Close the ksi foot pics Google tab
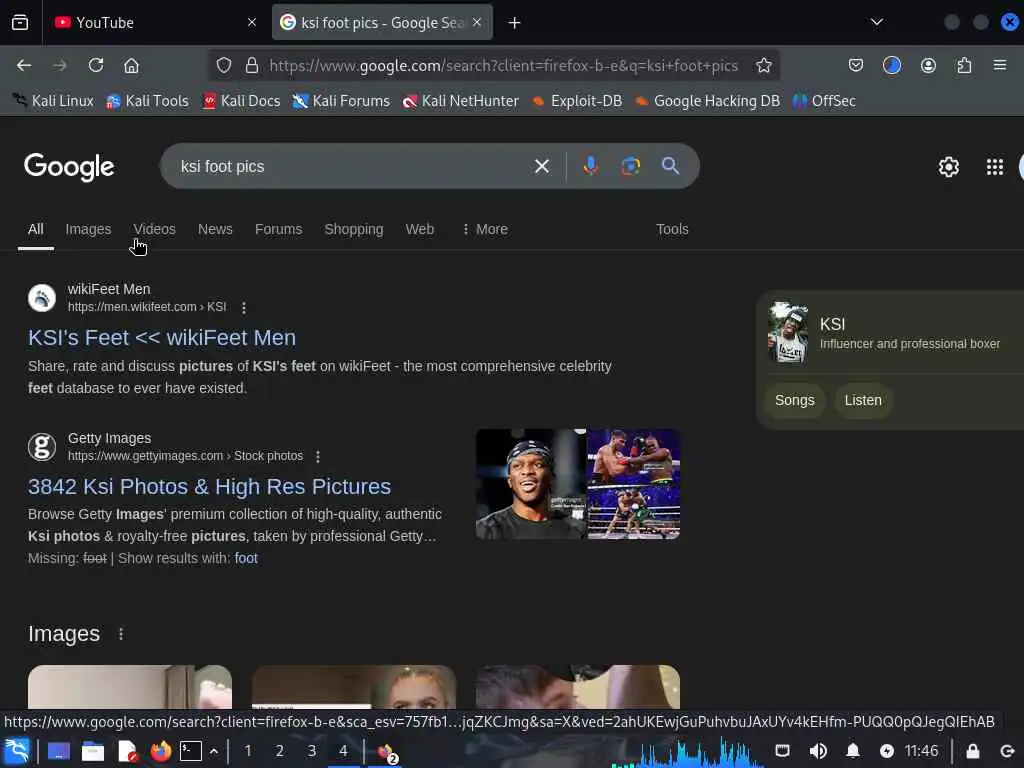The height and width of the screenshot is (768, 1024). (477, 23)
